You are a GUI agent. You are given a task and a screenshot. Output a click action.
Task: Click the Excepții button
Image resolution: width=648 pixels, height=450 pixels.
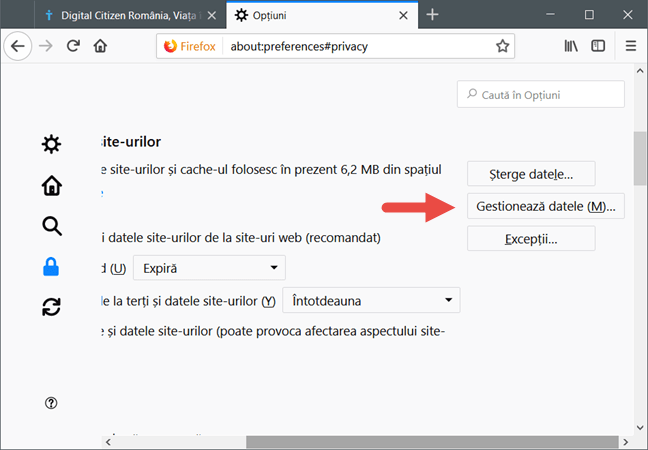pos(531,239)
